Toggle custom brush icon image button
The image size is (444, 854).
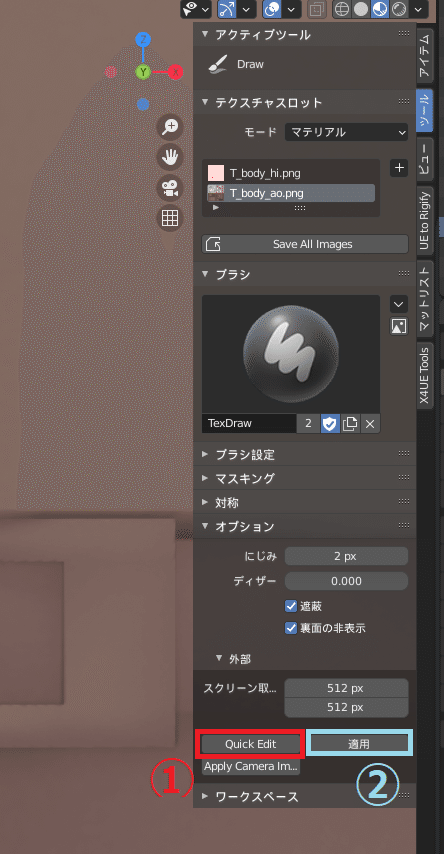pos(399,326)
